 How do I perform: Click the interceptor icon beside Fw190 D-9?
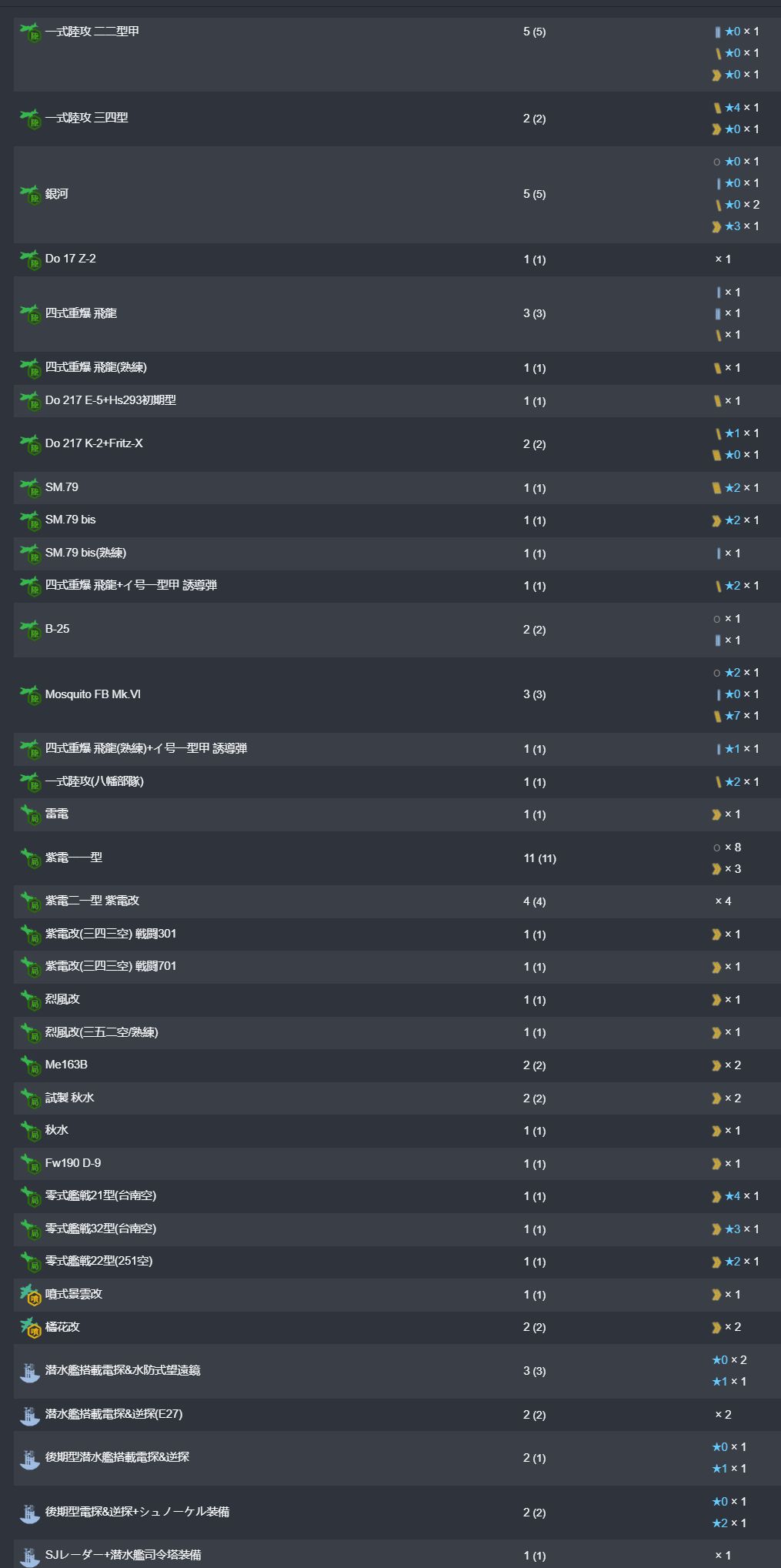coord(30,1164)
